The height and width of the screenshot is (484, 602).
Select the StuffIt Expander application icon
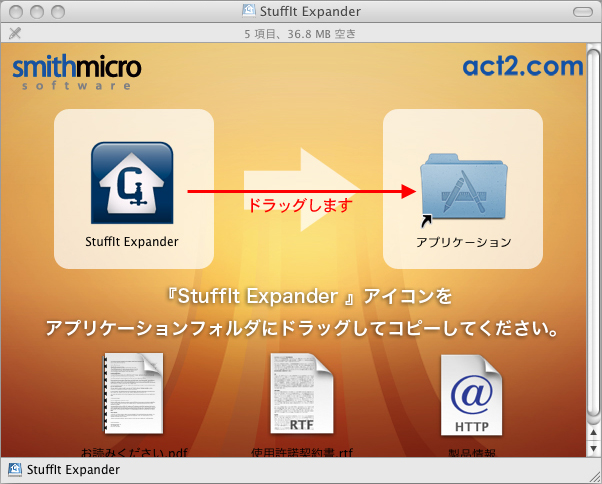(132, 183)
